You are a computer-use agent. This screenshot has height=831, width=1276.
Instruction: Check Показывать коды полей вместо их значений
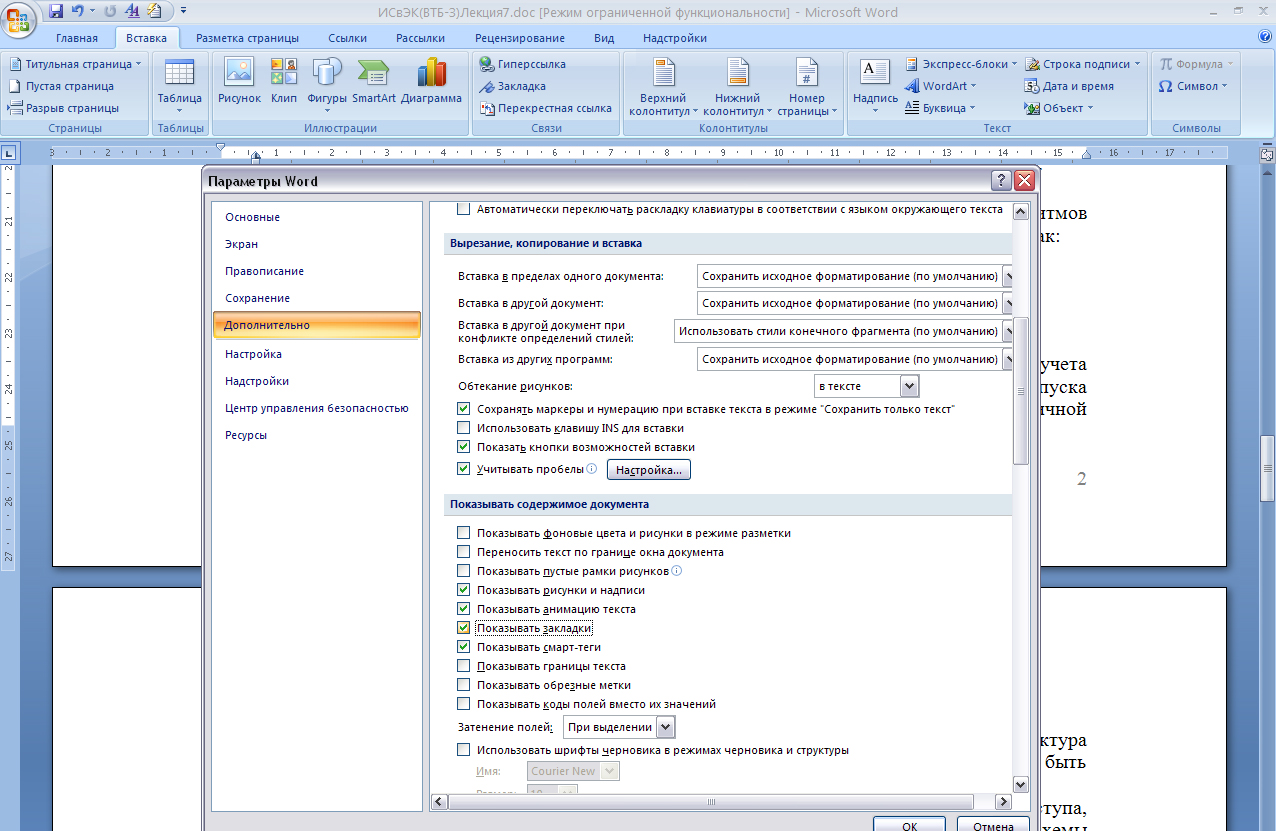click(x=463, y=704)
